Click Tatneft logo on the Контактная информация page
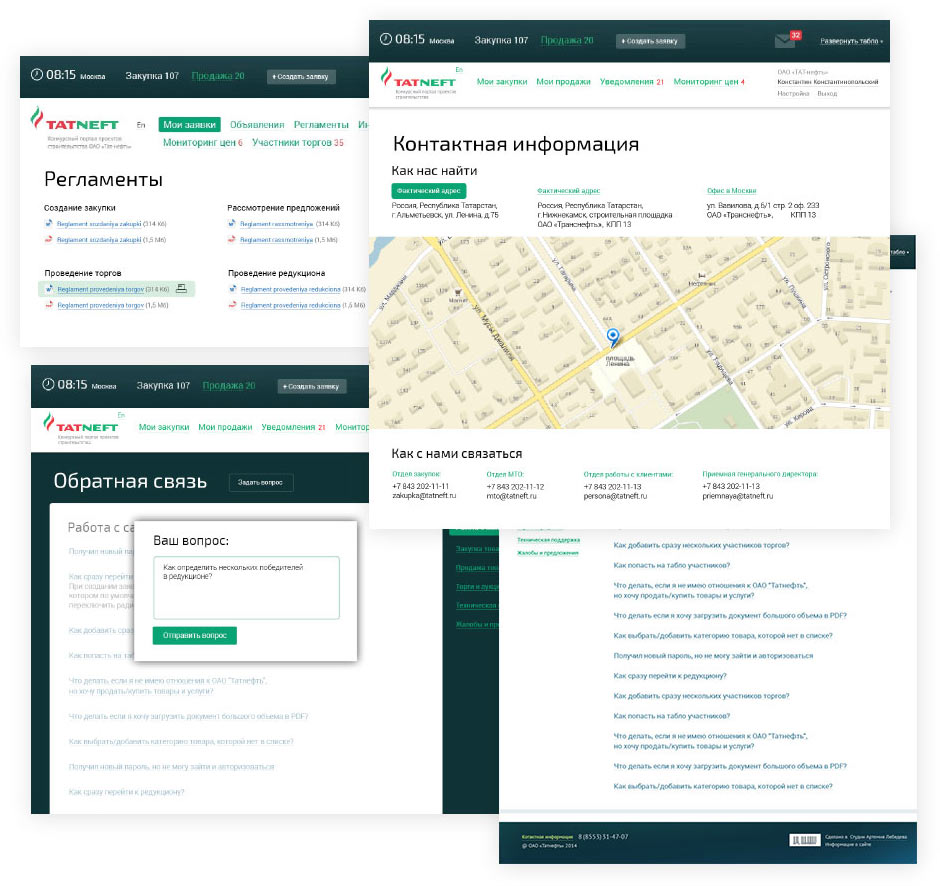Image resolution: width=940 pixels, height=886 pixels. [x=420, y=82]
